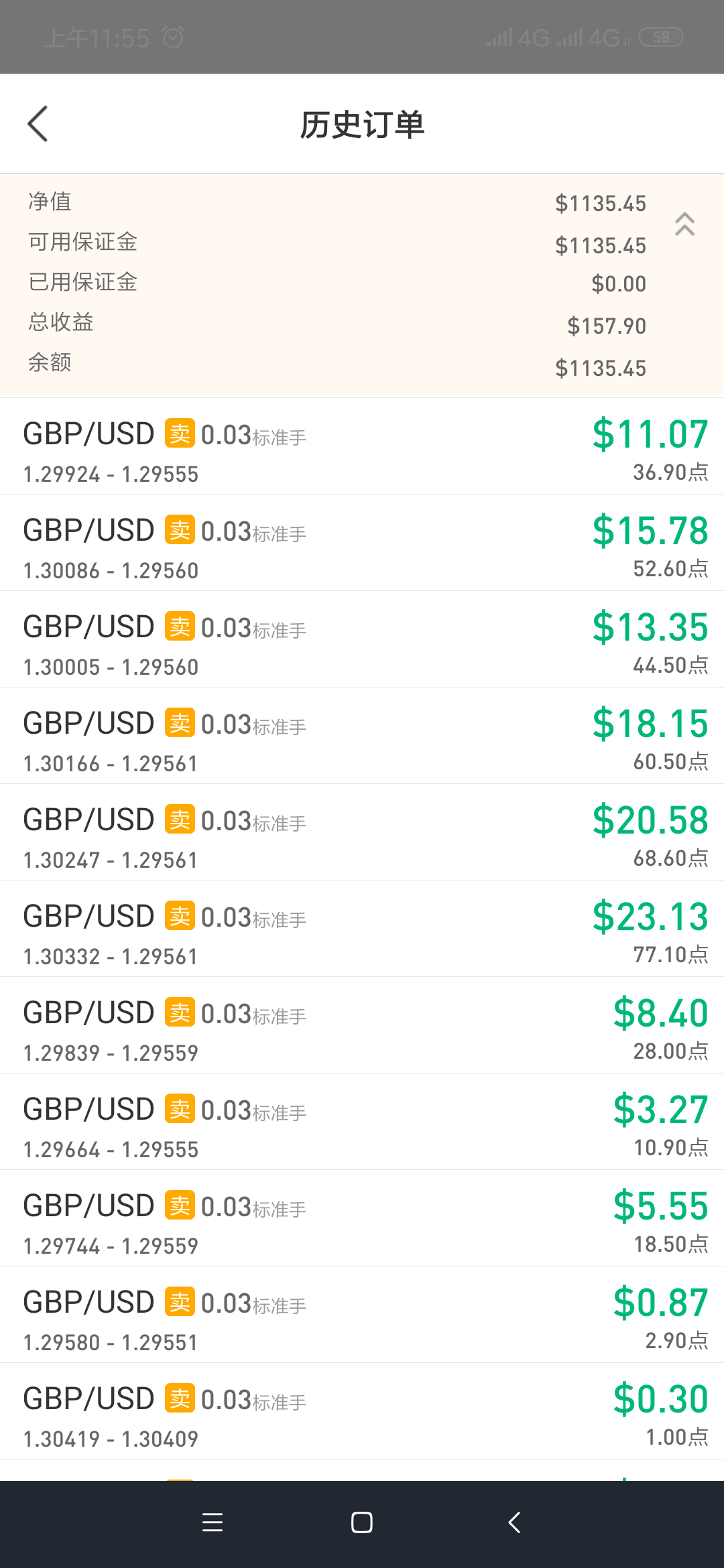This screenshot has width=724, height=1568.
Task: Tap the sell badge on the $3.27 order
Action: point(180,1109)
